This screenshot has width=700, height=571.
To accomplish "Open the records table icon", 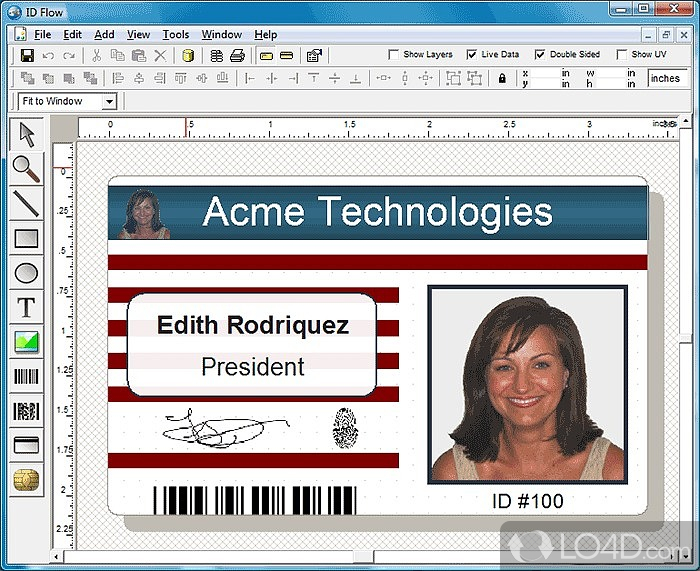I will (217, 55).
